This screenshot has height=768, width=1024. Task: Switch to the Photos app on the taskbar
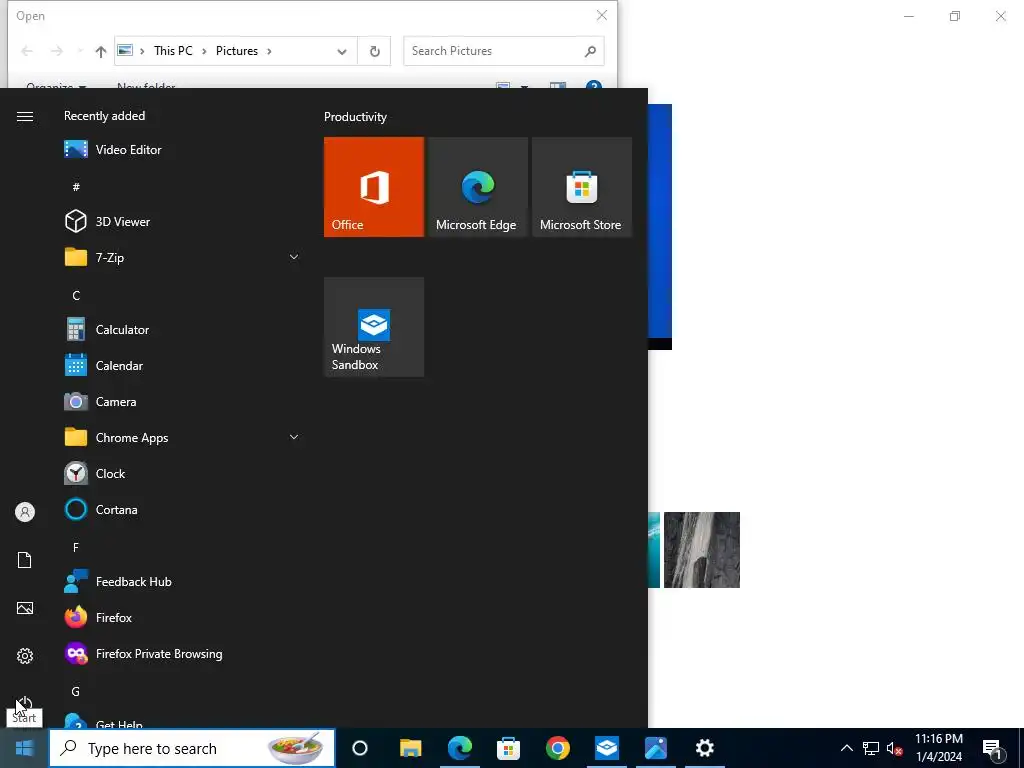click(656, 748)
